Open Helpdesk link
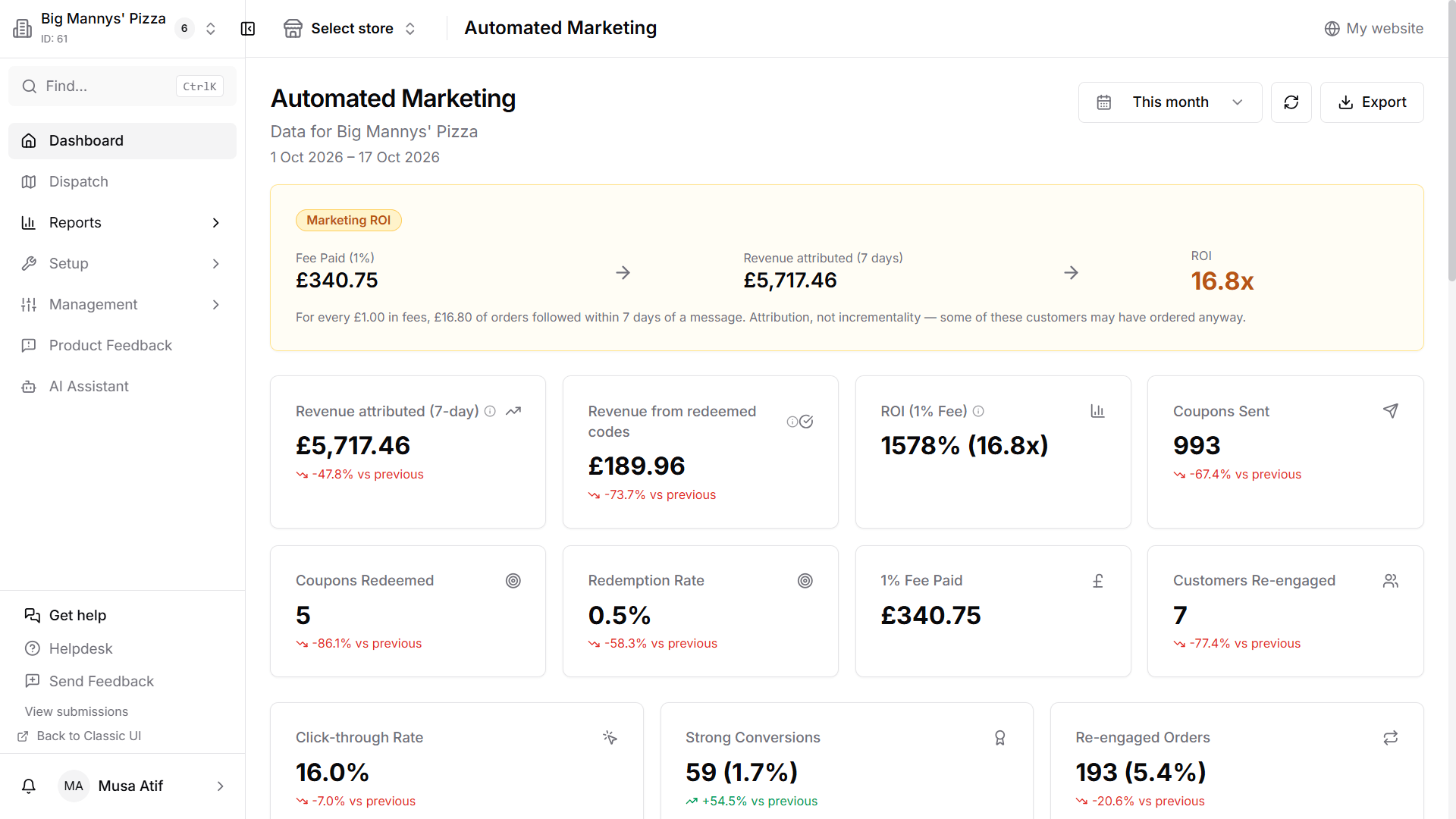The width and height of the screenshot is (1456, 819). [x=68, y=649]
